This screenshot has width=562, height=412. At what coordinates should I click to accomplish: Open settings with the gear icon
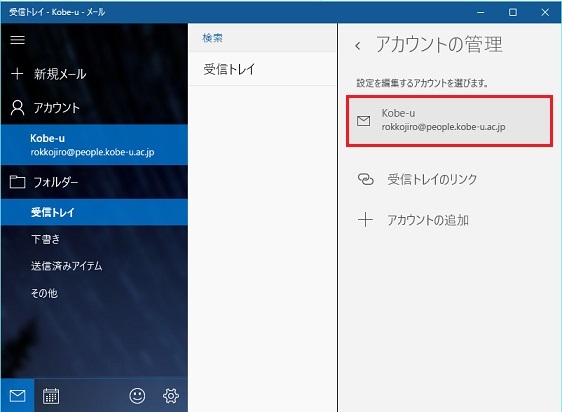(171, 396)
